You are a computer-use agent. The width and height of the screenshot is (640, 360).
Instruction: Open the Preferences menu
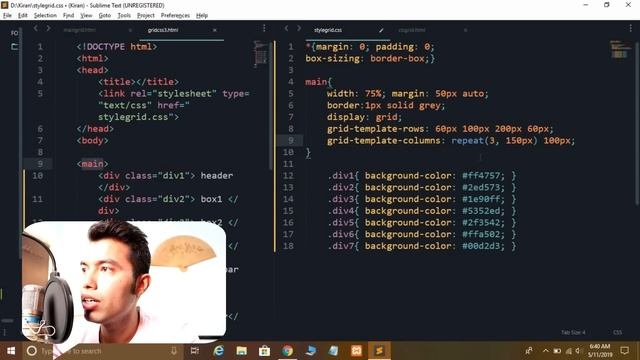[x=176, y=16]
